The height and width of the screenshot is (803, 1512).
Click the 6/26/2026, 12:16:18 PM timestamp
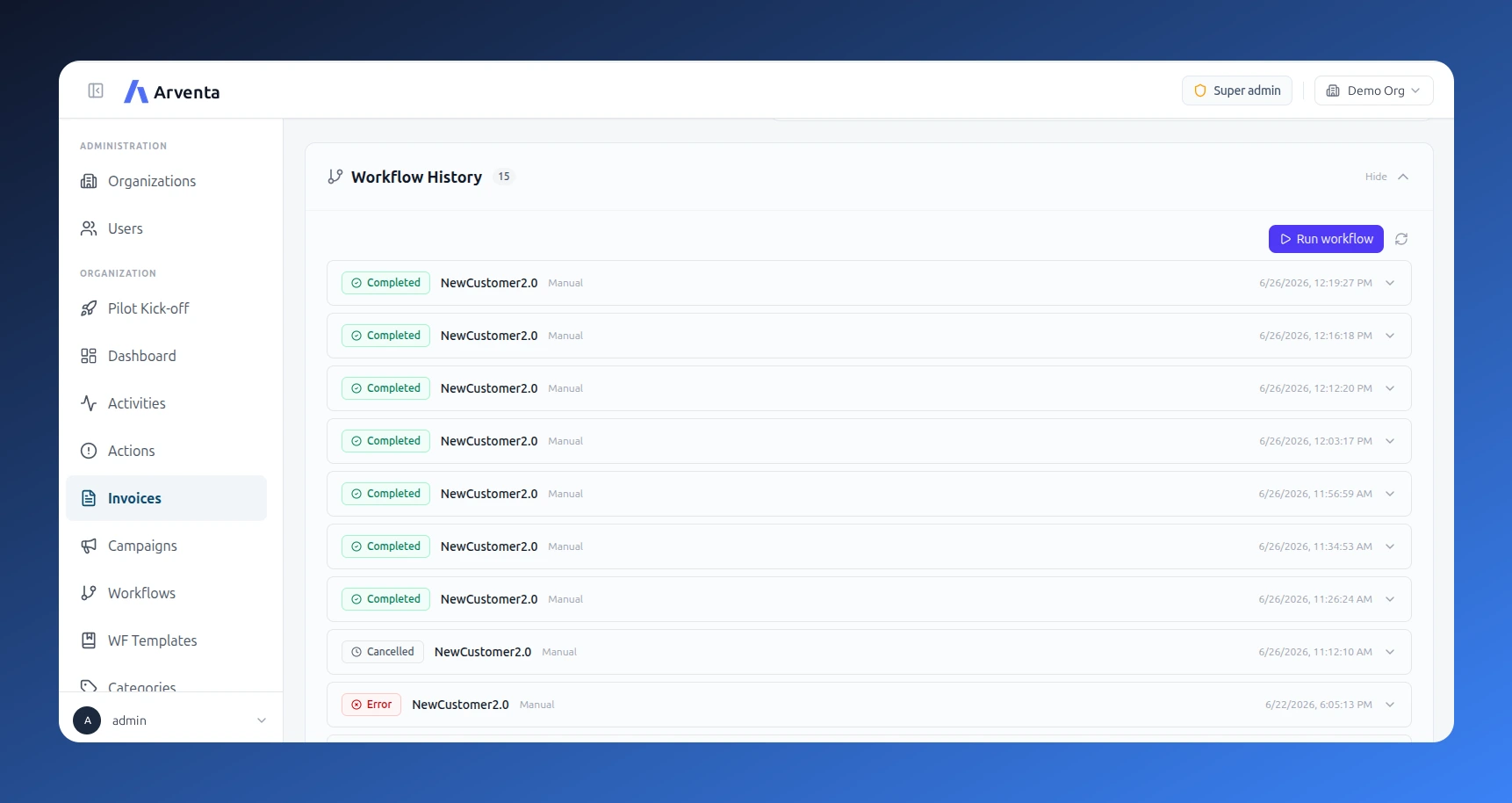(x=1315, y=336)
